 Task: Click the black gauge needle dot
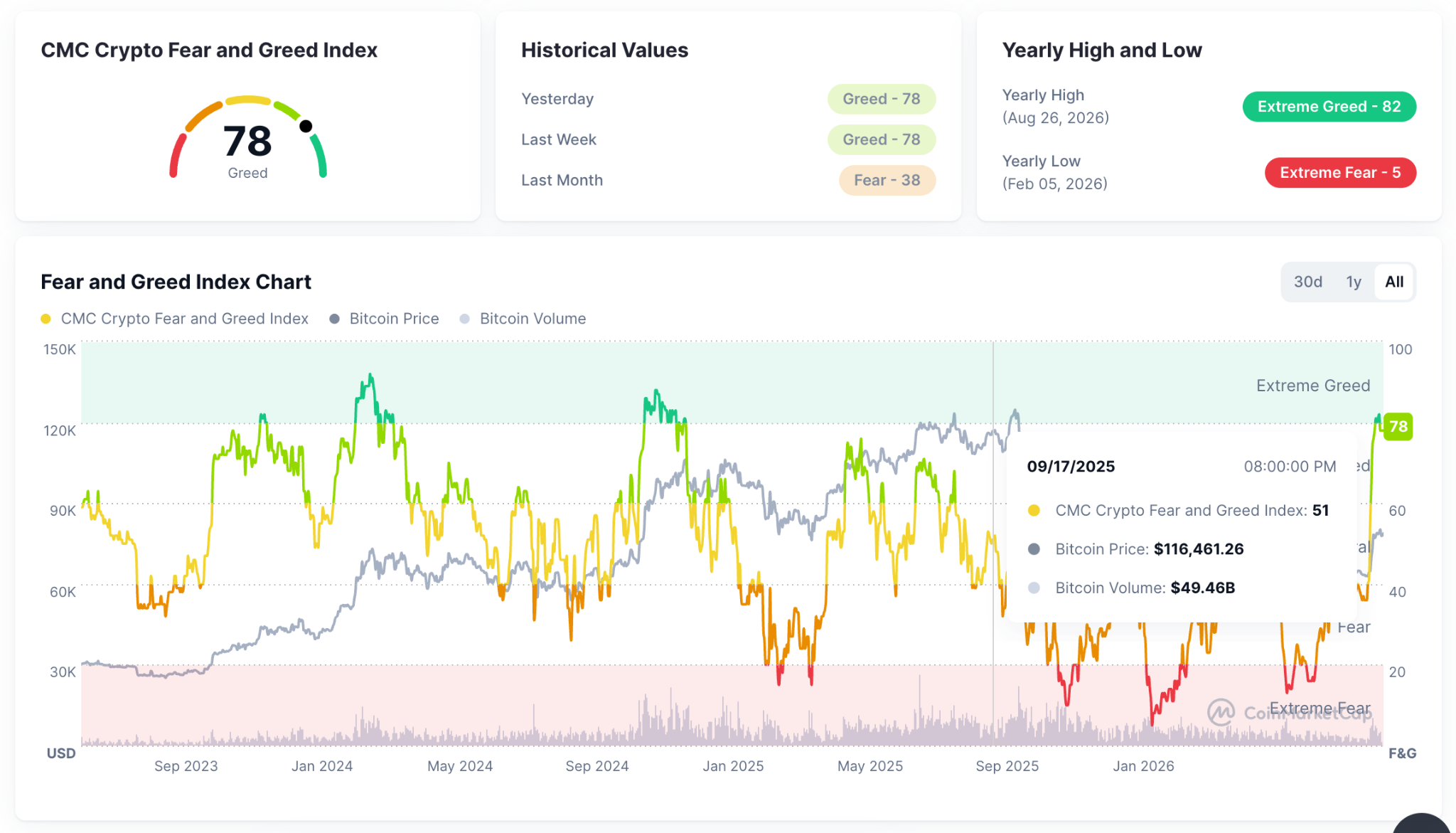pyautogui.click(x=306, y=126)
